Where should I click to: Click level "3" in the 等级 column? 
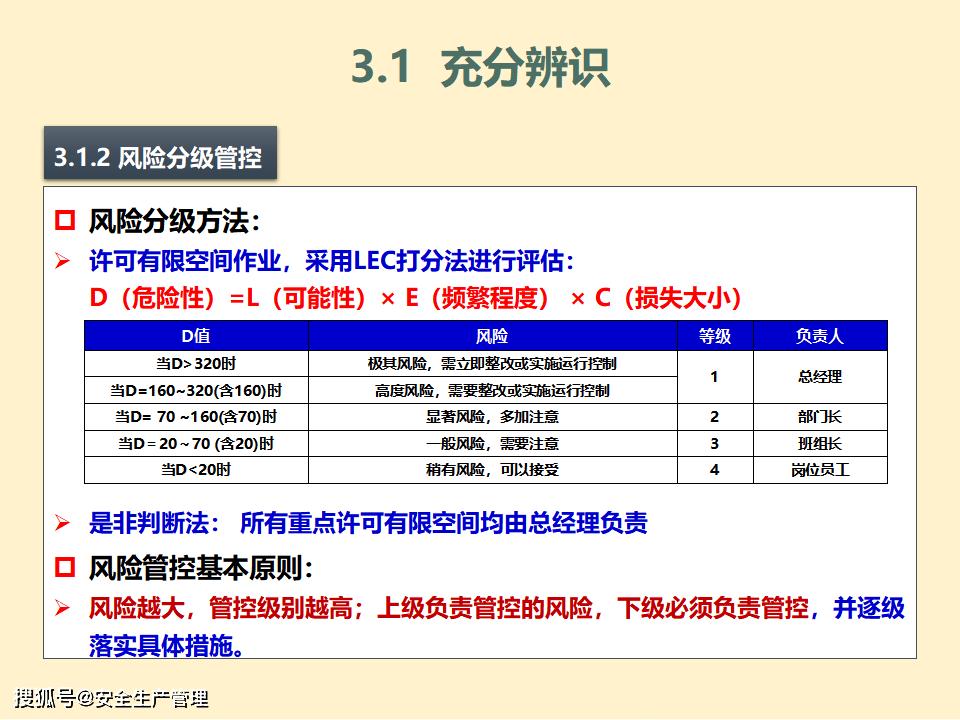coord(715,444)
